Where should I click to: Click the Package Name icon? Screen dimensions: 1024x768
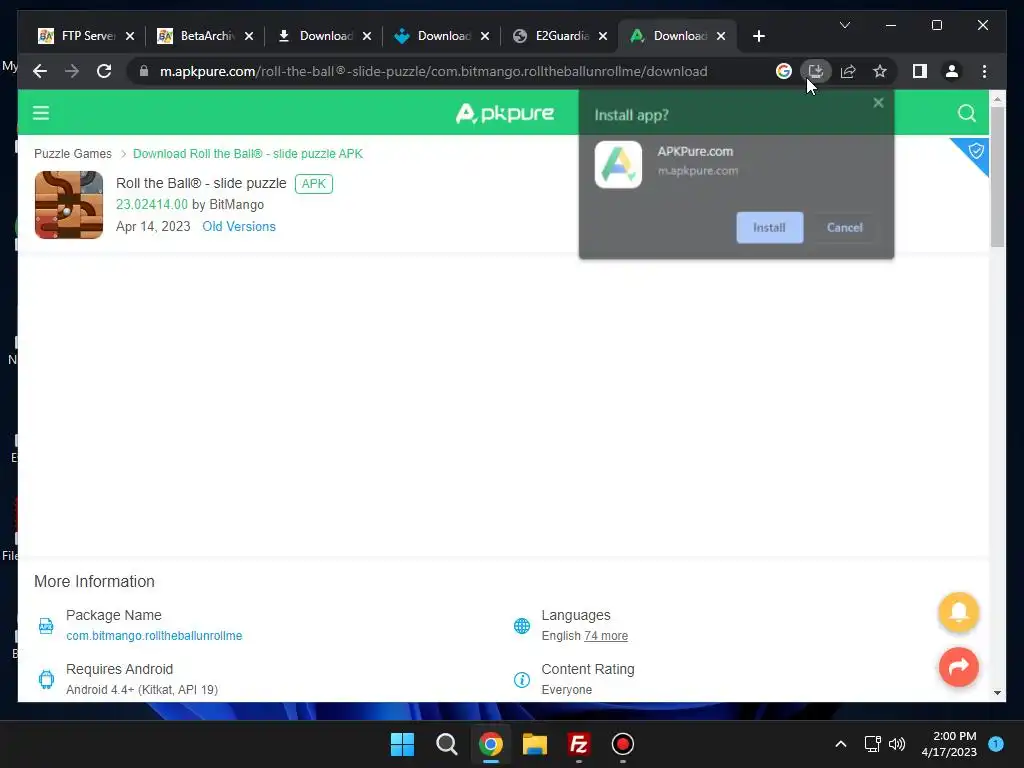(46, 626)
